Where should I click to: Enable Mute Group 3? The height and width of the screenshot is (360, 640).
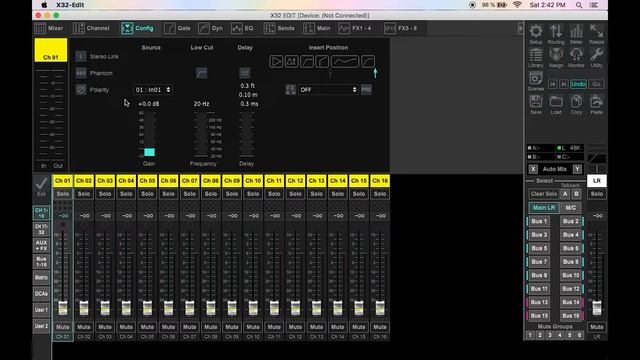pyautogui.click(x=550, y=335)
